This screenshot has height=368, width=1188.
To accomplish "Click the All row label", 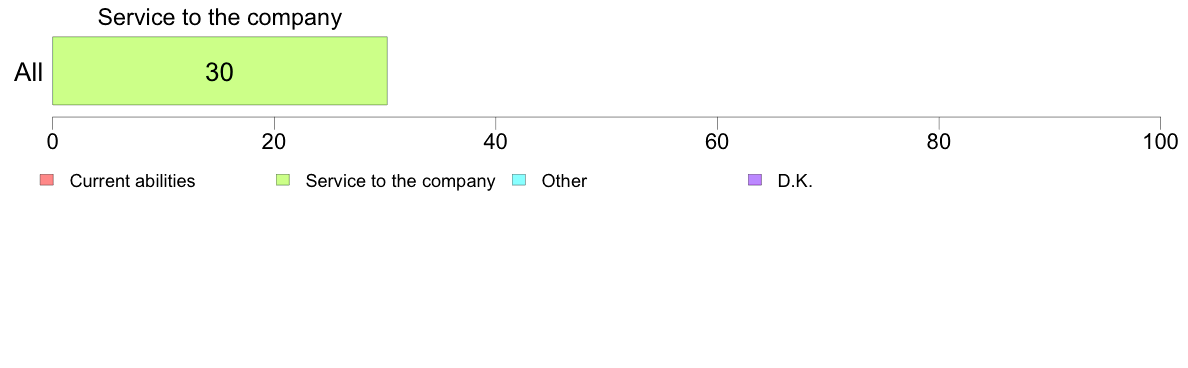I will pyautogui.click(x=28, y=72).
